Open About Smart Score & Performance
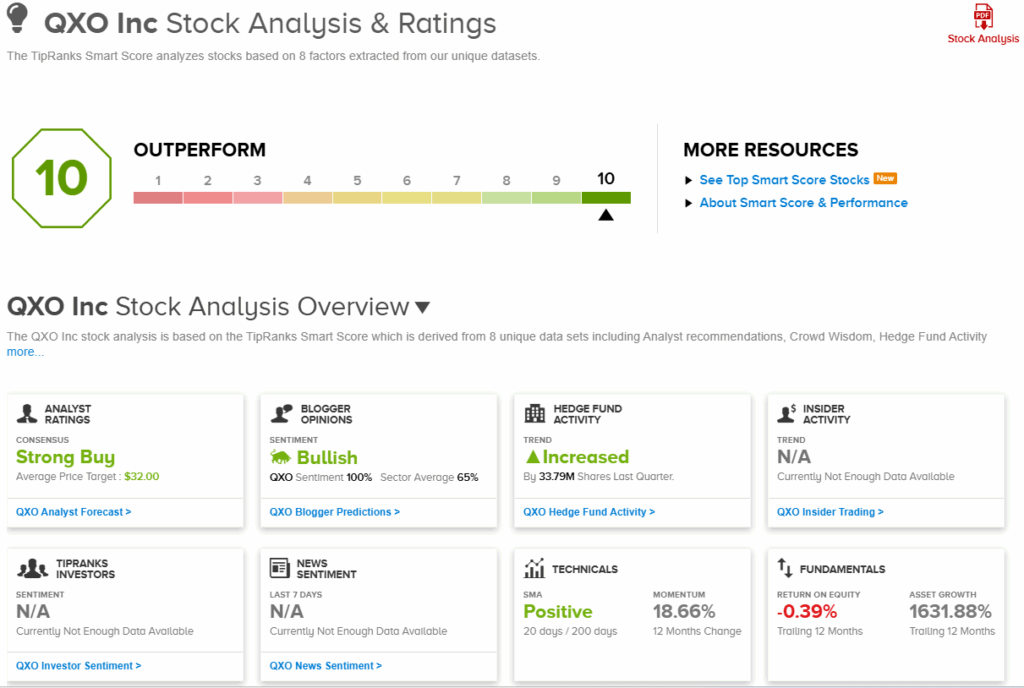Screen dimensions: 1024x688 (x=803, y=202)
